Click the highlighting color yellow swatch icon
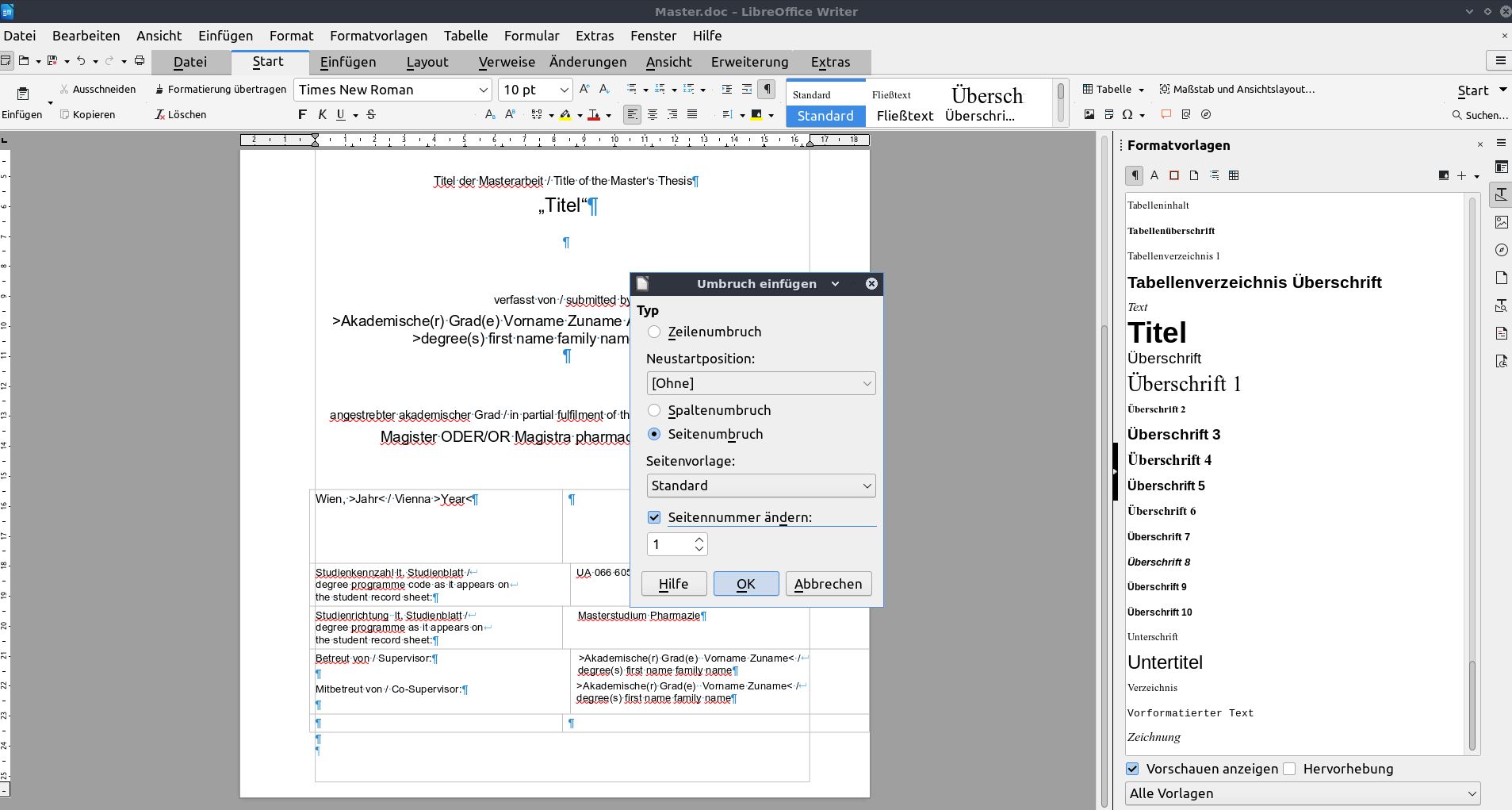The width and height of the screenshot is (1512, 810). click(565, 115)
